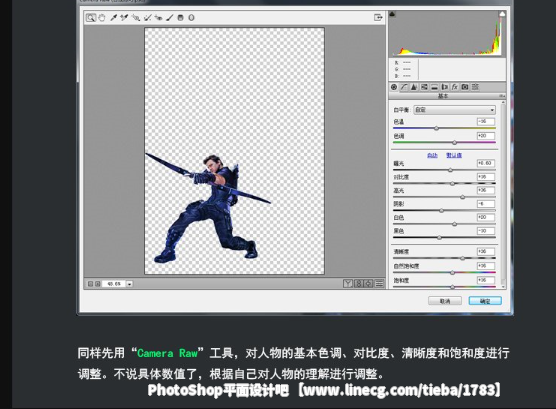Click the blacks (黑色) value field
This screenshot has height=409, width=556.
point(486,231)
